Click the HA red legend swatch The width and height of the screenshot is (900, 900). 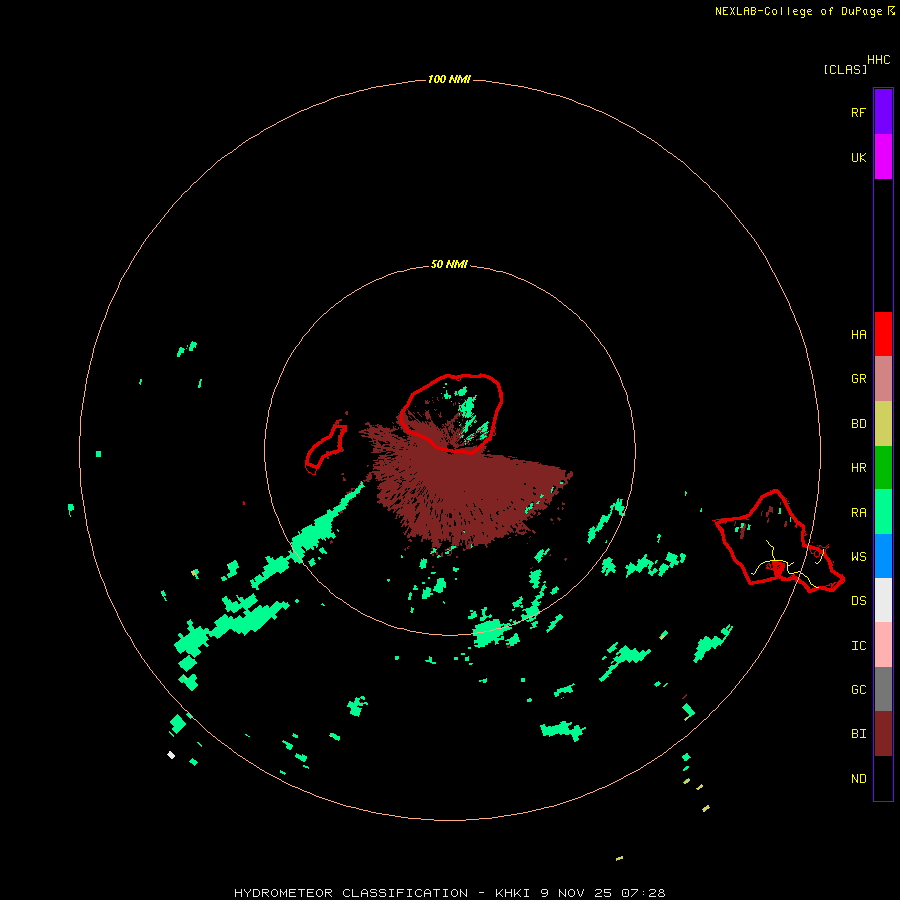[x=883, y=334]
